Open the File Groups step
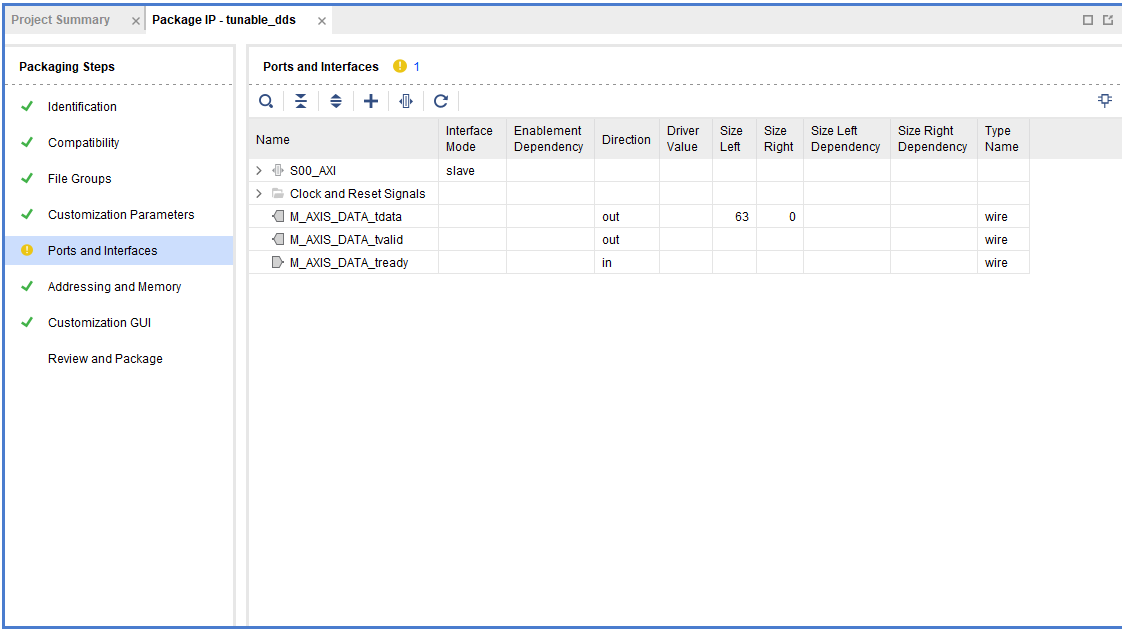This screenshot has height=634, width=1122. click(79, 179)
